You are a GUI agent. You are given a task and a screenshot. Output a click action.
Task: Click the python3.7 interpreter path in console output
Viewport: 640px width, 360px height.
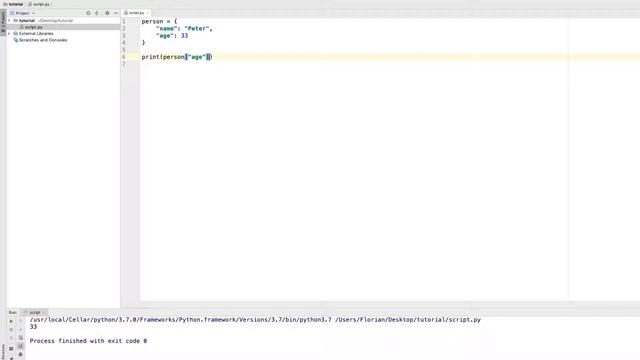point(180,320)
